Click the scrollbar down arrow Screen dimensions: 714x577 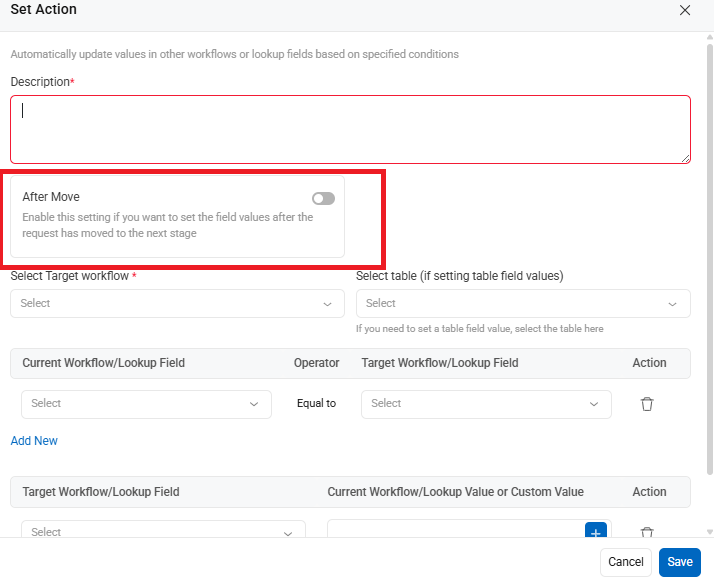click(x=709, y=531)
